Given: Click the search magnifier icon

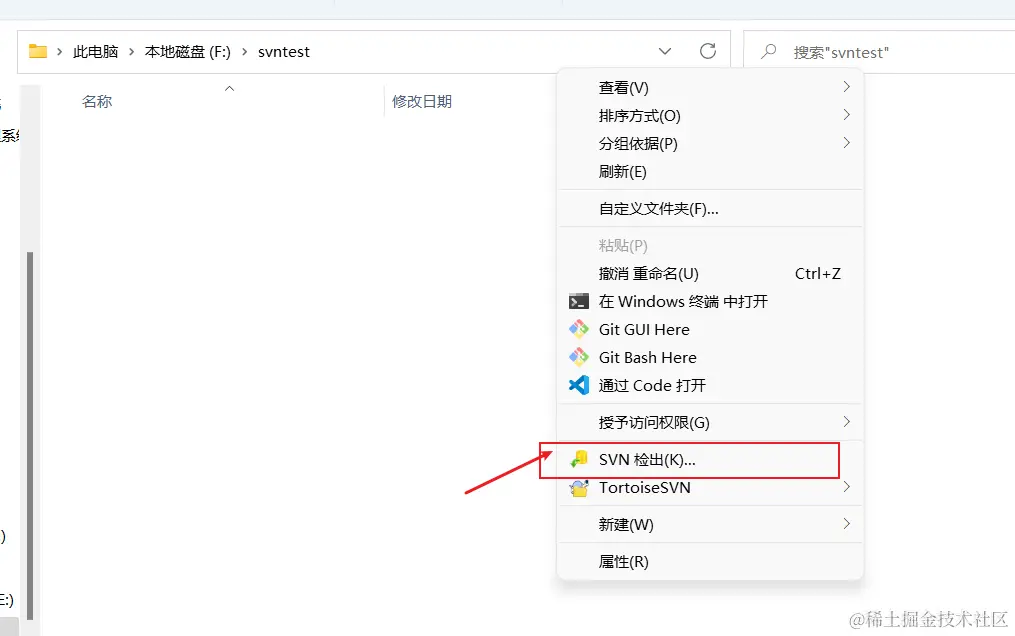Looking at the screenshot, I should coord(768,51).
